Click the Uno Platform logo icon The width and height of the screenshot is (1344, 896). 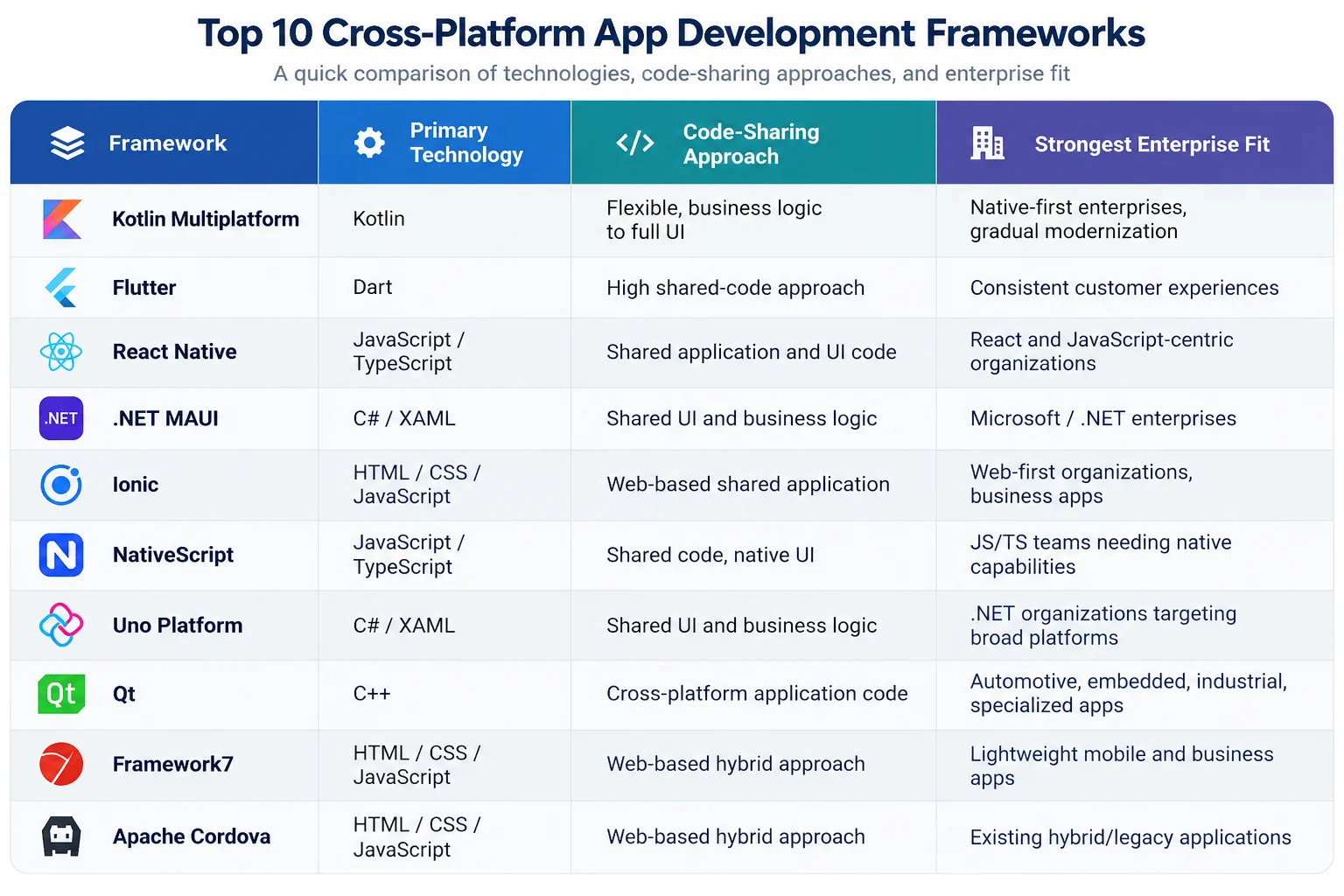coord(61,625)
